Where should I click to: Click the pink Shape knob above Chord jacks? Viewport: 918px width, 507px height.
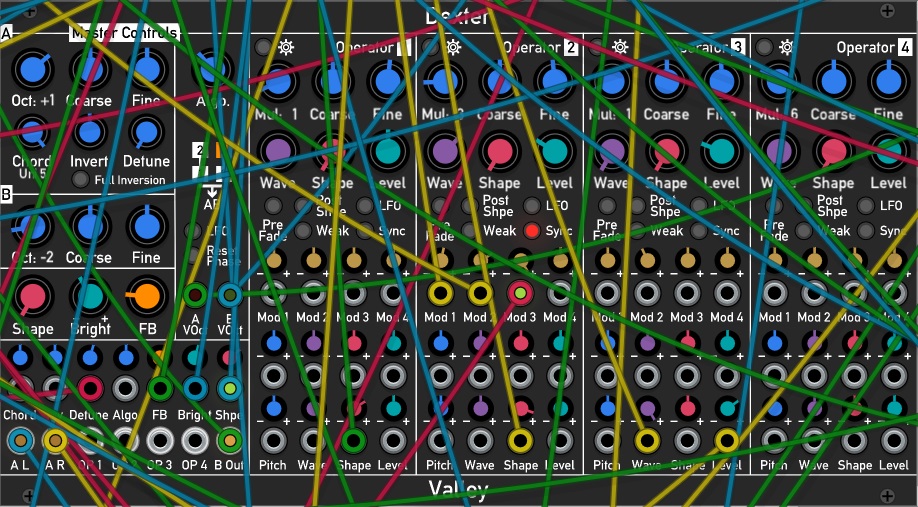[x=33, y=297]
